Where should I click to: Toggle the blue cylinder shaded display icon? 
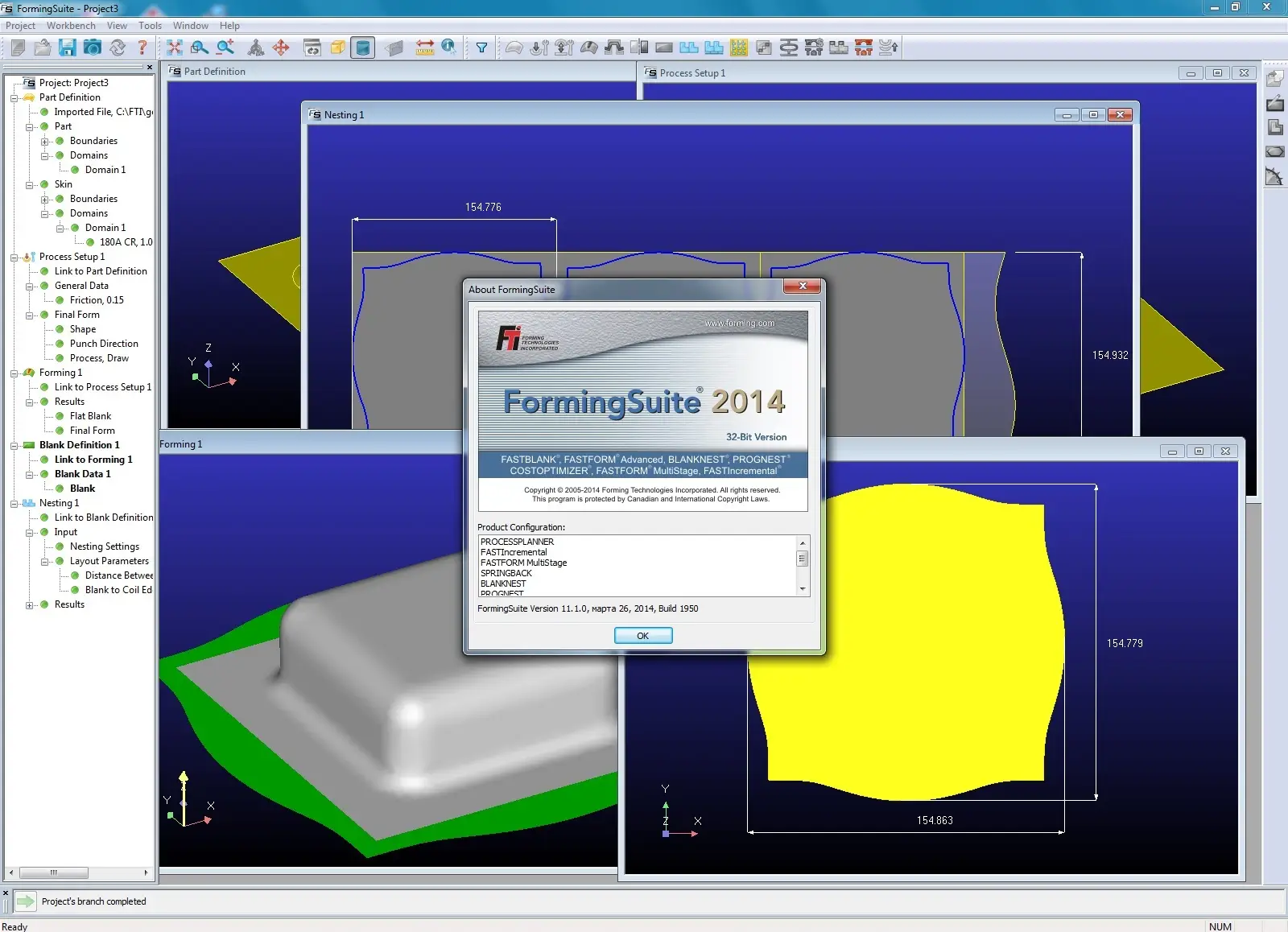coord(363,47)
